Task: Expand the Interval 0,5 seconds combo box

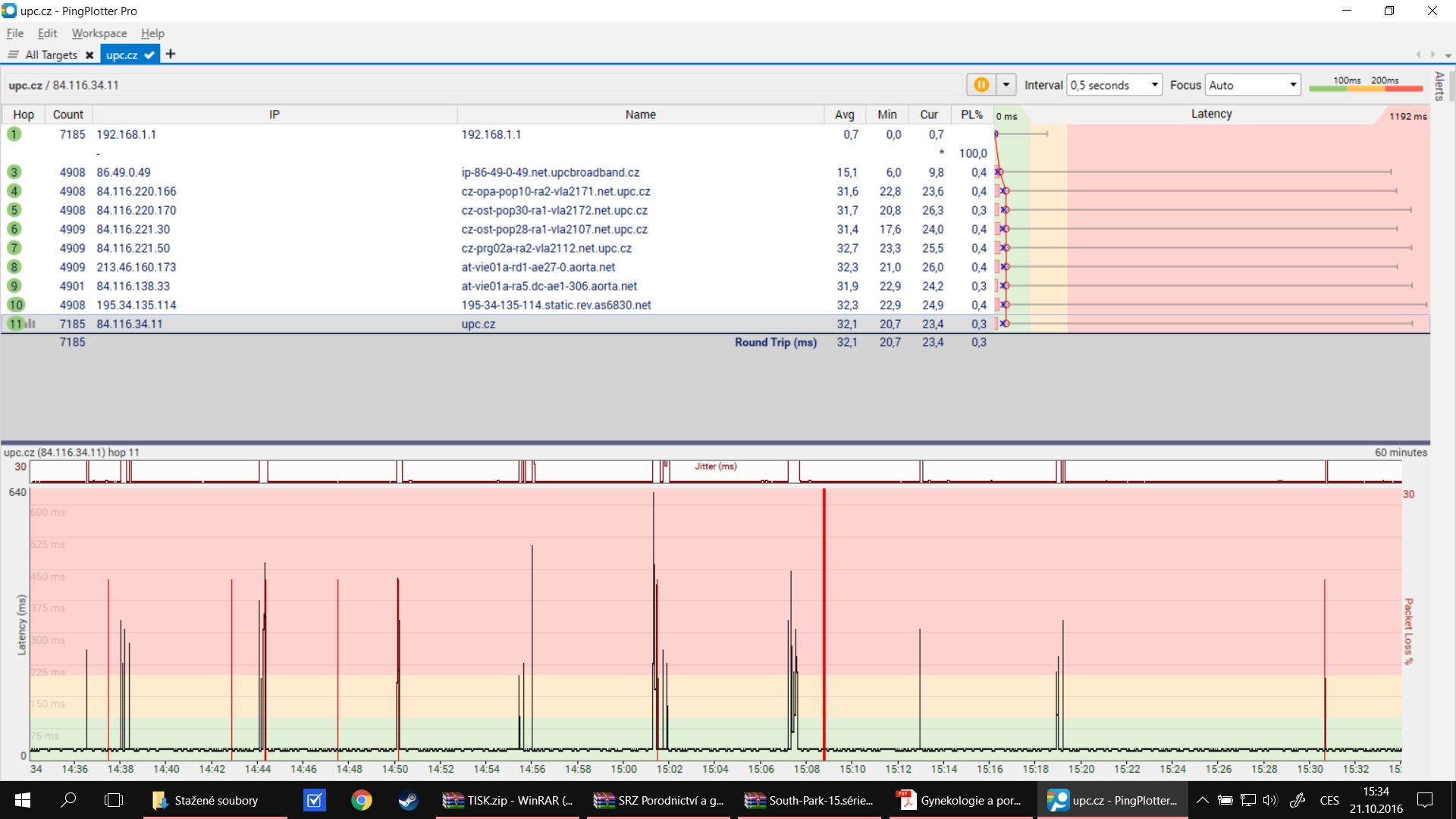Action: [x=1154, y=85]
